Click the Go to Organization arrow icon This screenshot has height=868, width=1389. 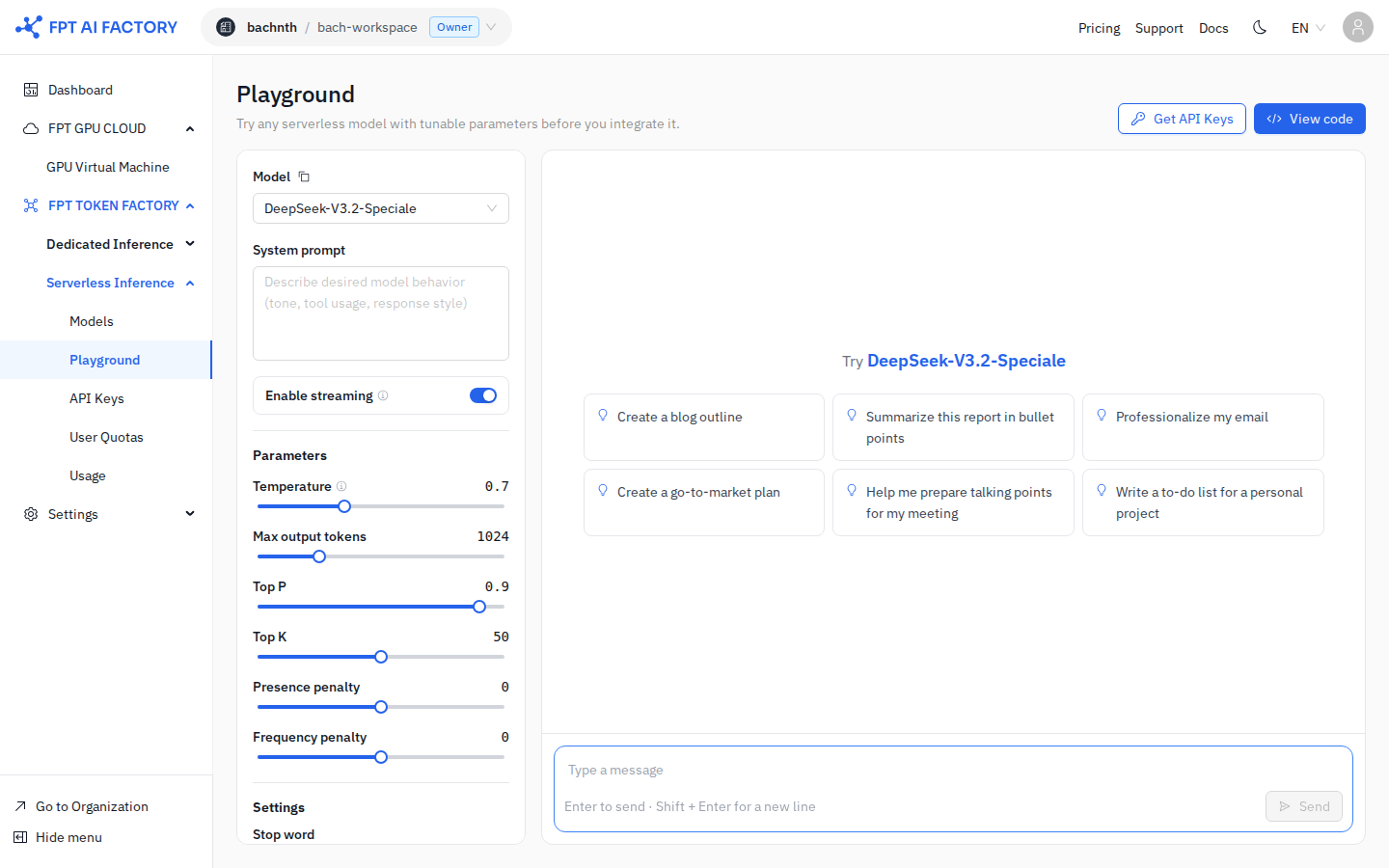pyautogui.click(x=20, y=806)
